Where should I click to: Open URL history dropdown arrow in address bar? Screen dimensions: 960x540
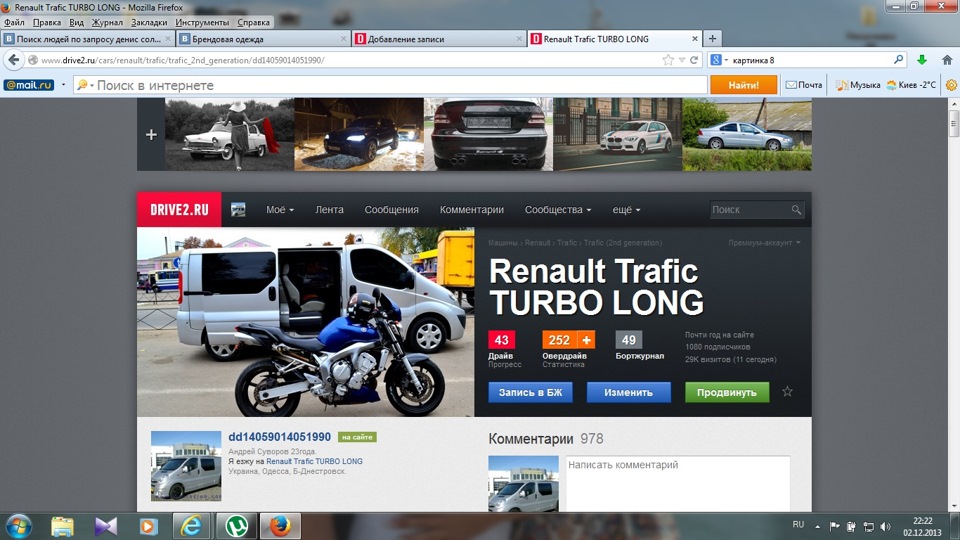[681, 60]
